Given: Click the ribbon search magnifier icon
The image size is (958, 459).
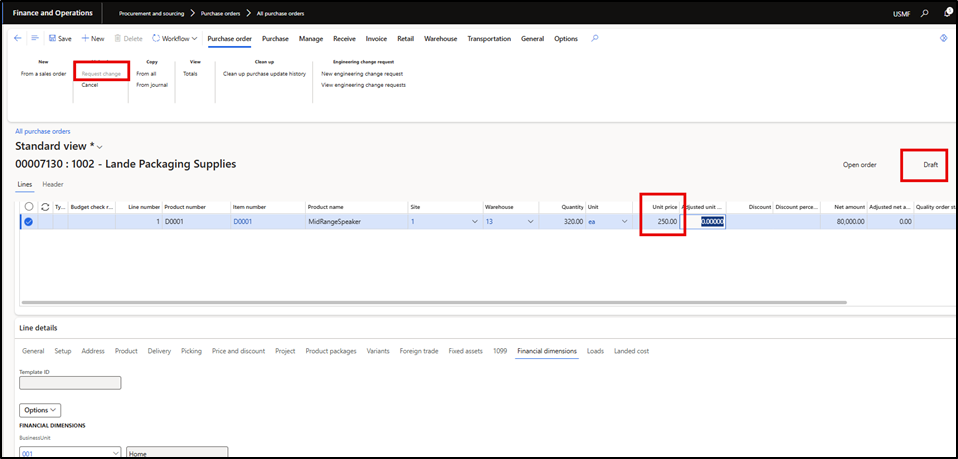Looking at the screenshot, I should (595, 38).
